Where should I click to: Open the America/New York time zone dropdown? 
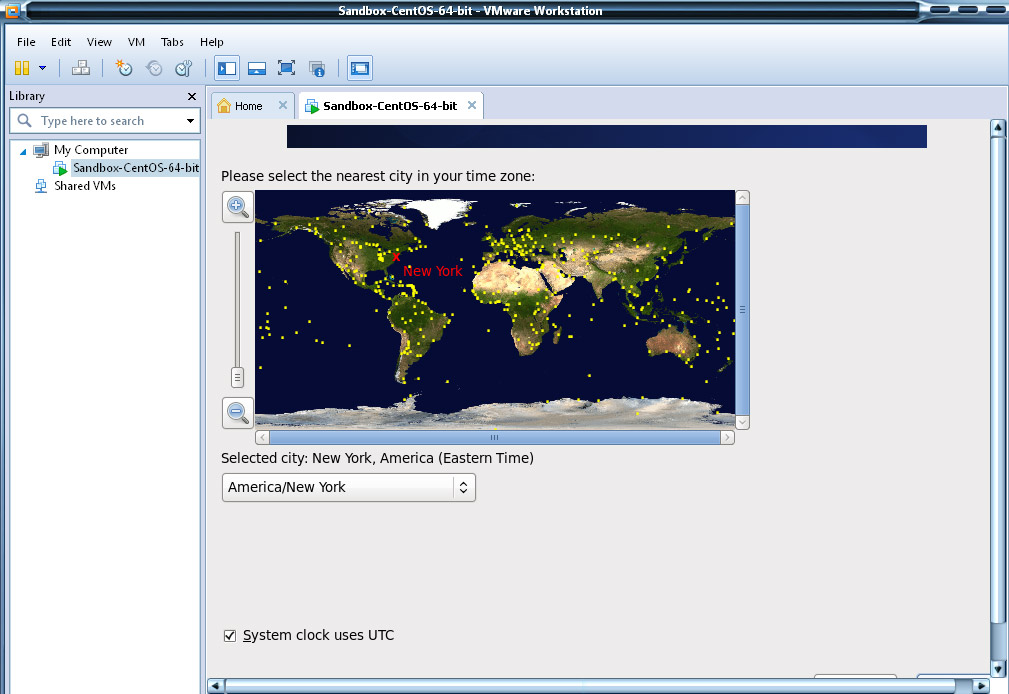click(348, 487)
